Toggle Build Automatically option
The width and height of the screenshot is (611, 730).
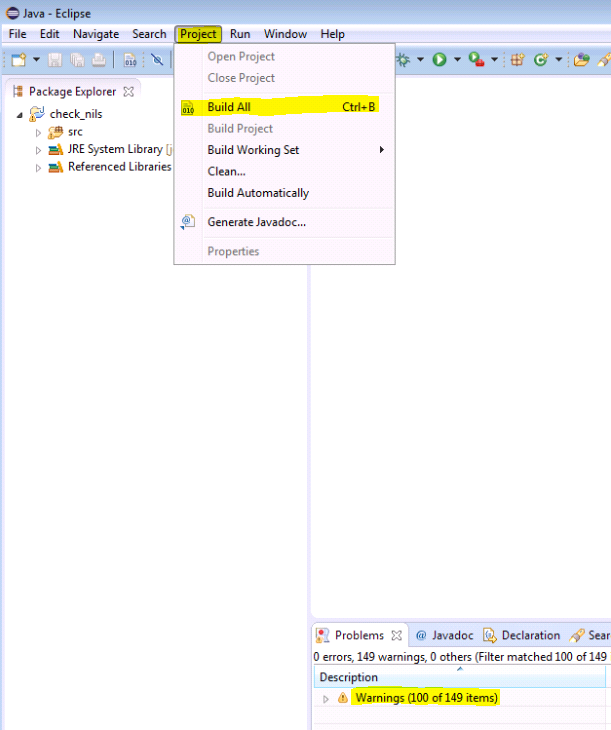[285, 193]
